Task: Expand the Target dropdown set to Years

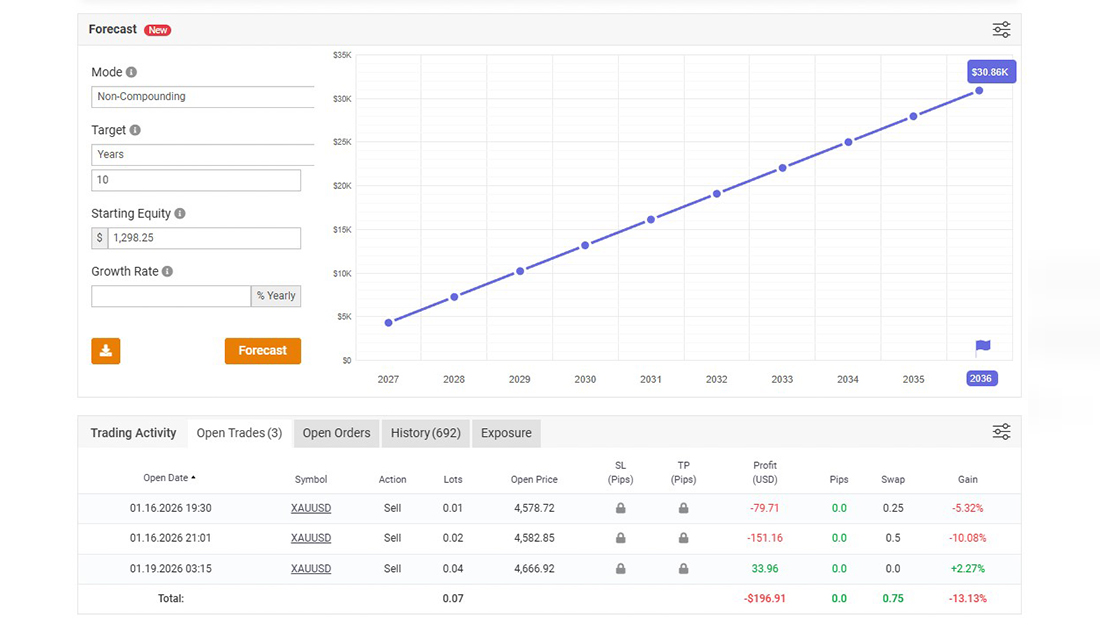Action: tap(203, 155)
